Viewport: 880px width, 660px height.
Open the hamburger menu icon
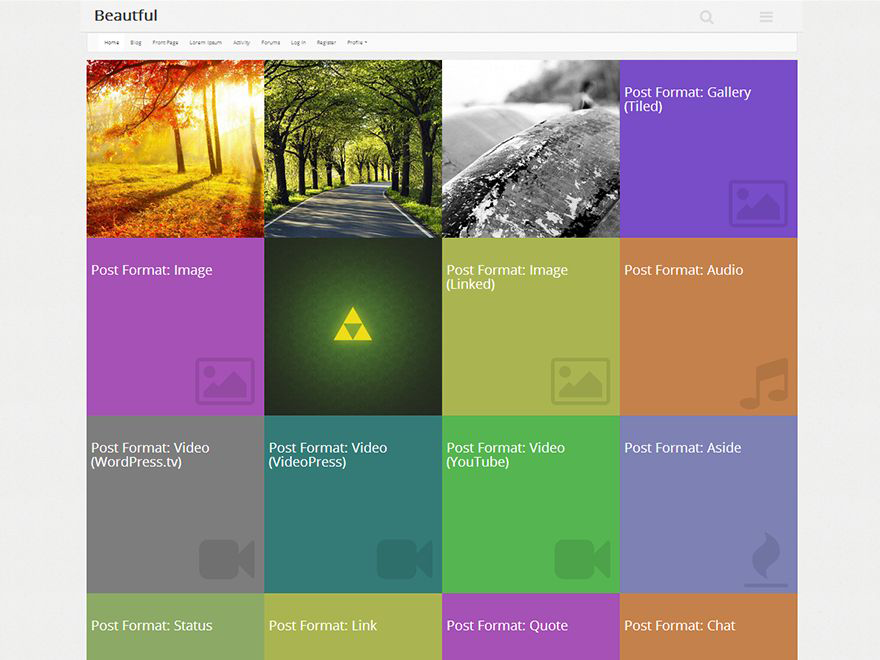click(x=766, y=17)
